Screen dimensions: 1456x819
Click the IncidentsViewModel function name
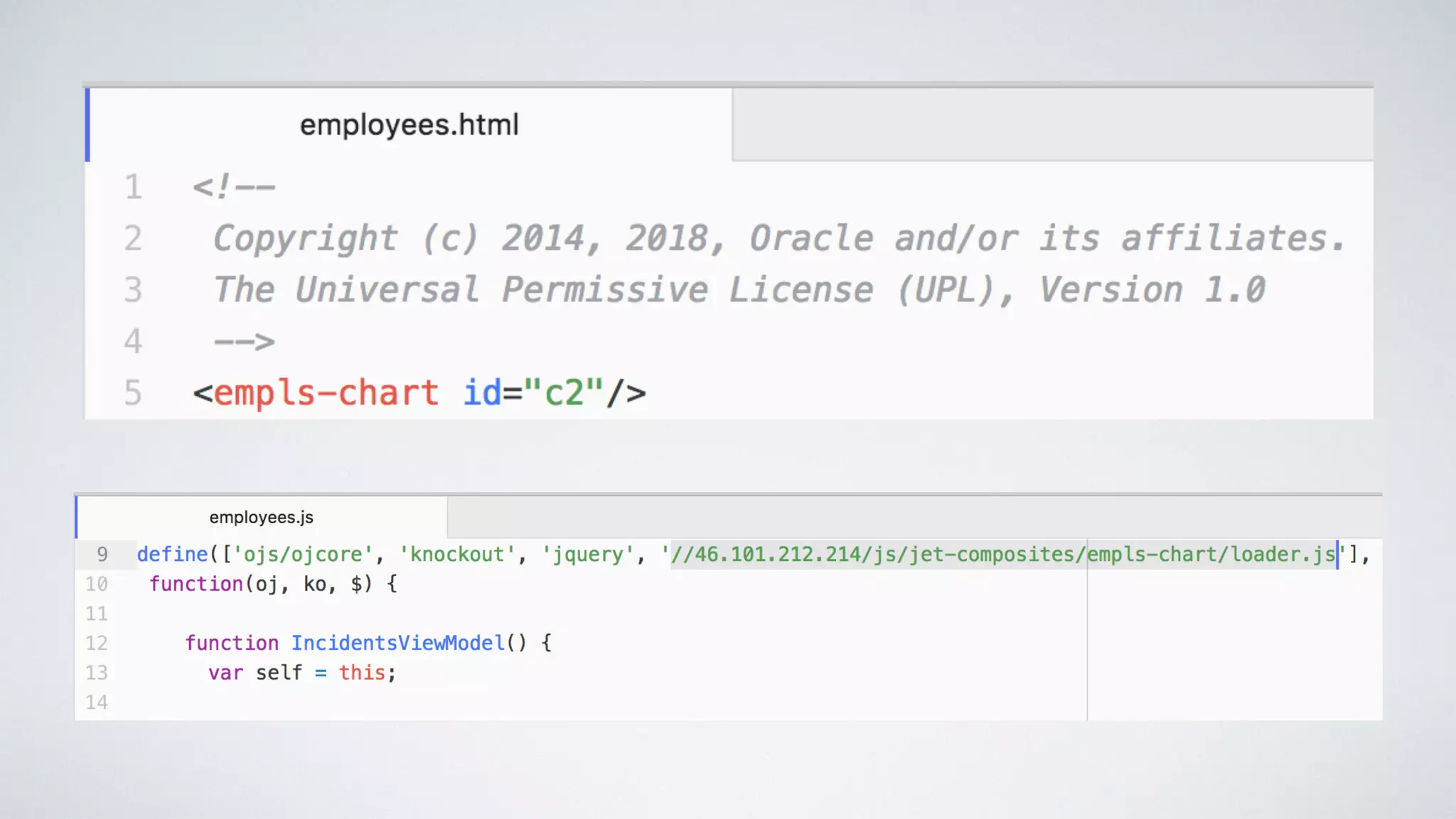point(397,643)
